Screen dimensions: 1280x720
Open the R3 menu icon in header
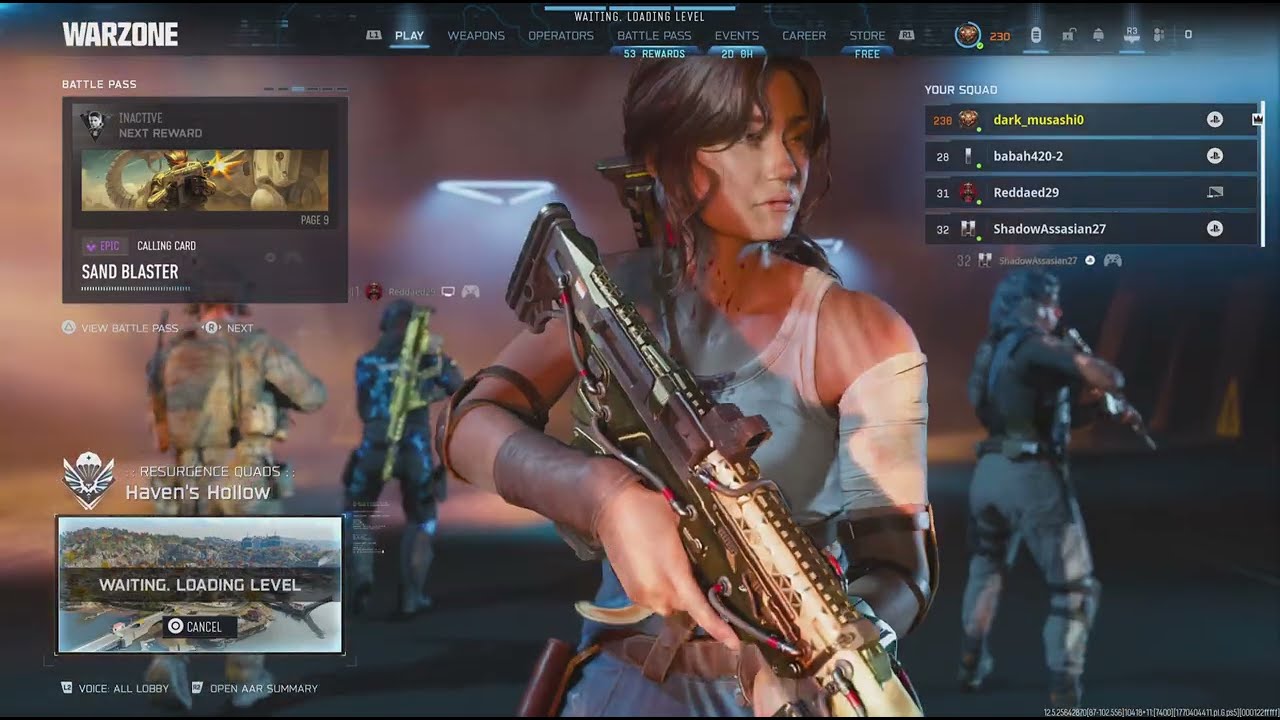(1132, 35)
